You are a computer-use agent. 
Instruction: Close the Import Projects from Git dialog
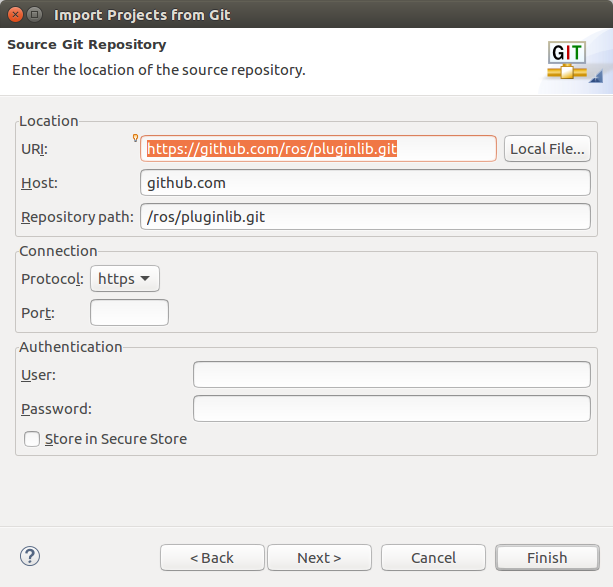13,14
